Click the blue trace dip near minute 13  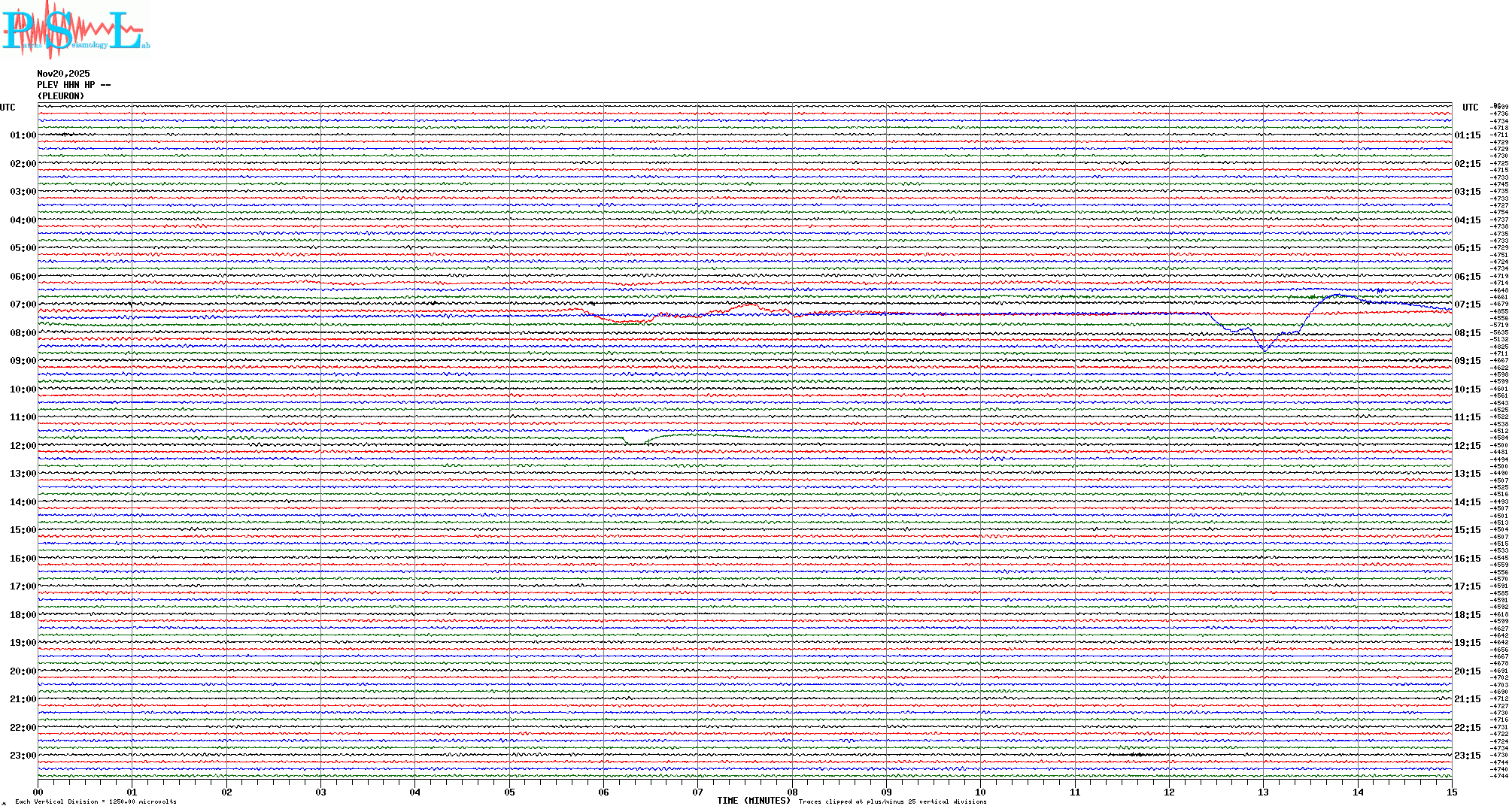1265,350
